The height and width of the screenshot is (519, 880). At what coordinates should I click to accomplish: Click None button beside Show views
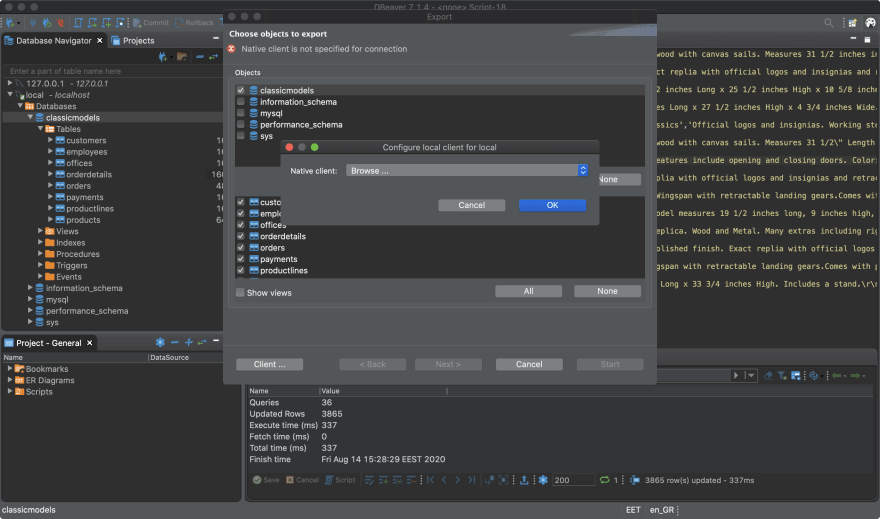tap(607, 291)
